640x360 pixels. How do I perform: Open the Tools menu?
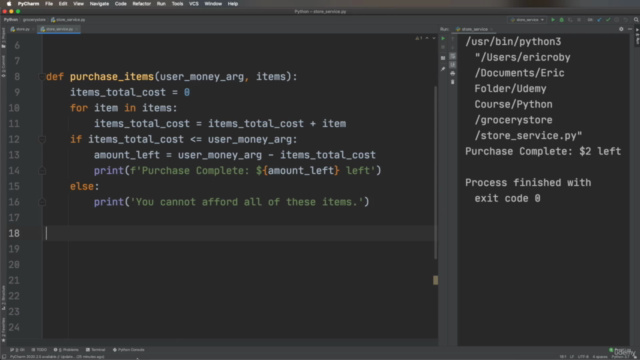click(177, 4)
